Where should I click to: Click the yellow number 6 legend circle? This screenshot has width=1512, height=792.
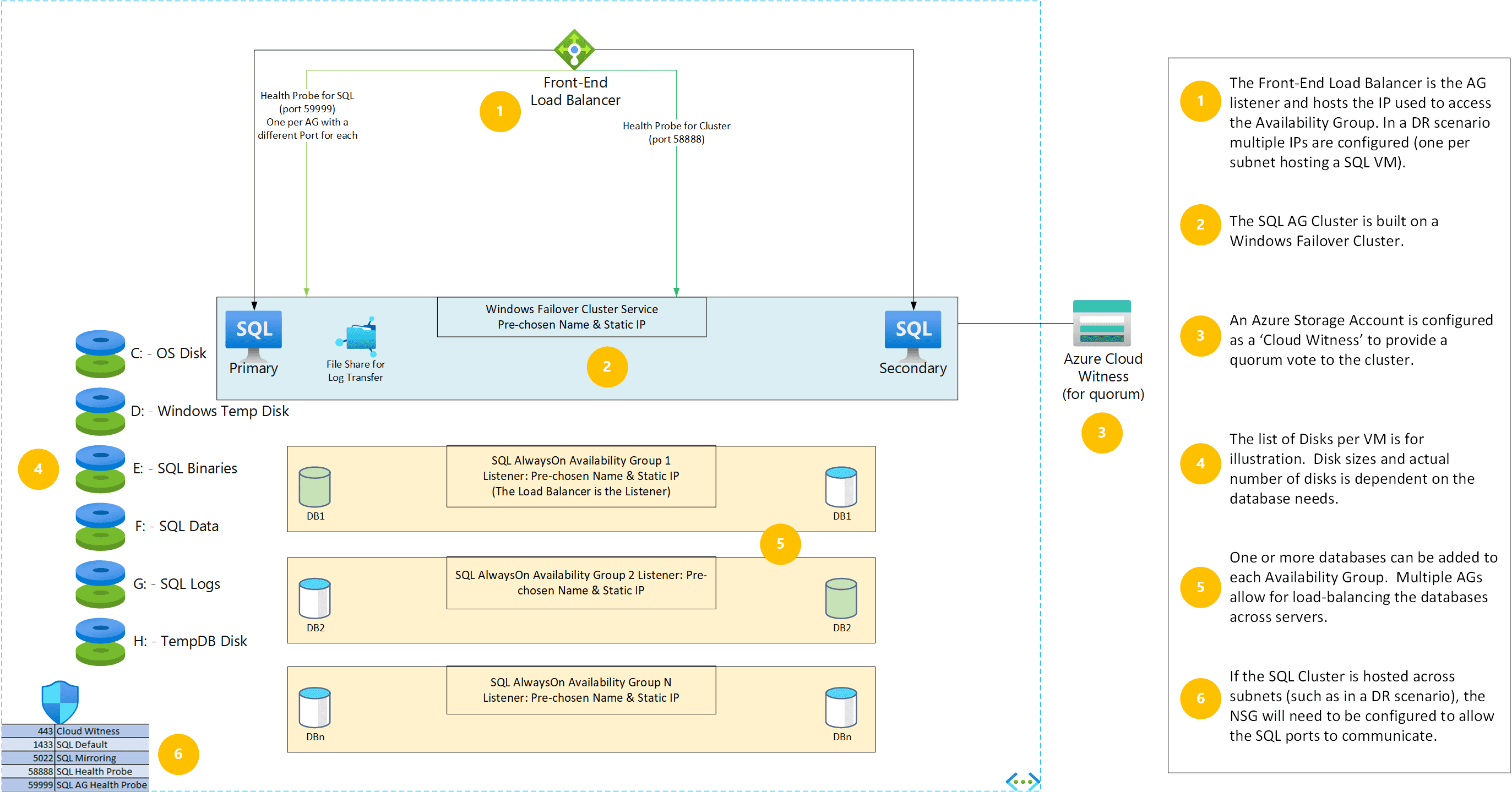point(1200,698)
